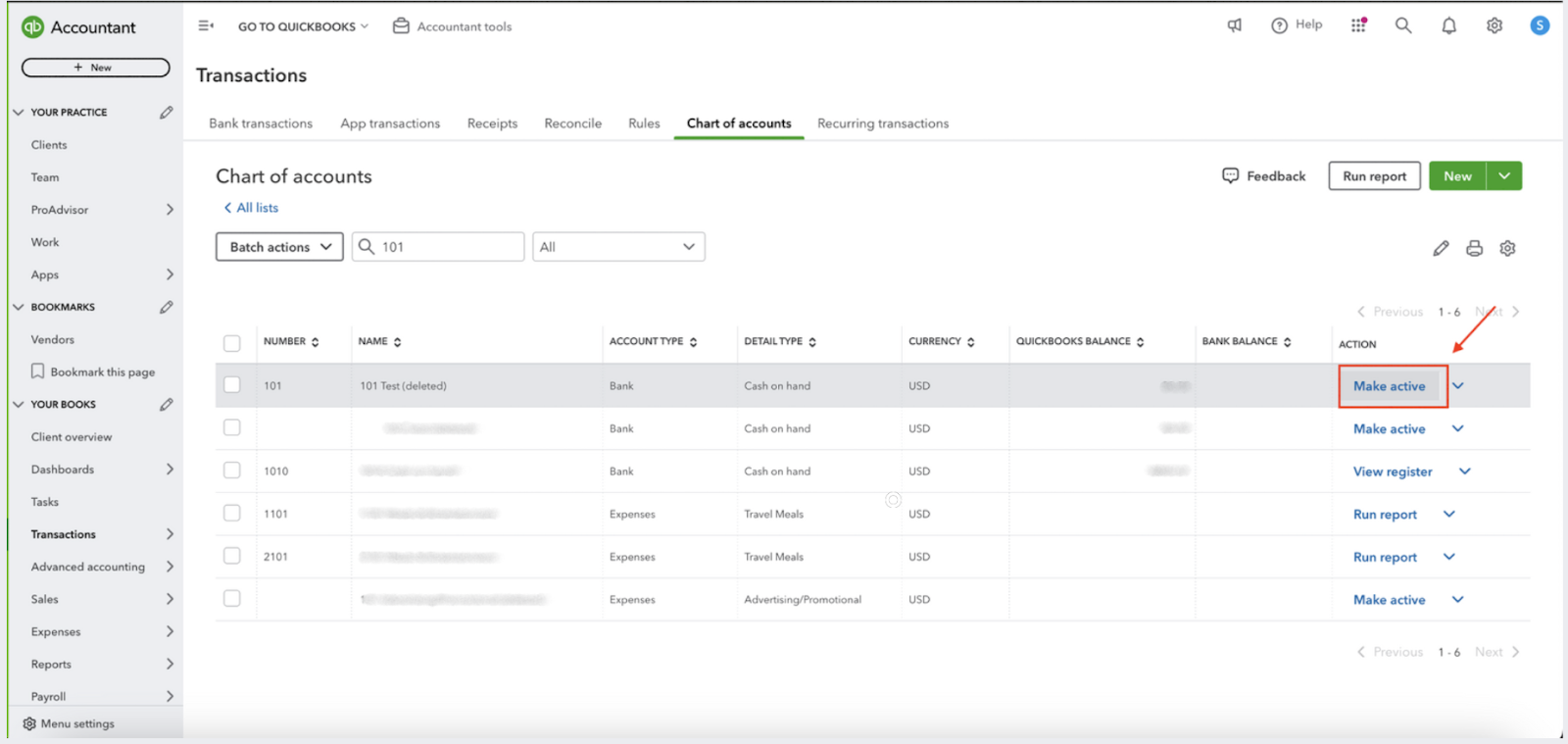
Task: Check the row 2101 checkbox
Action: pyautogui.click(x=232, y=556)
